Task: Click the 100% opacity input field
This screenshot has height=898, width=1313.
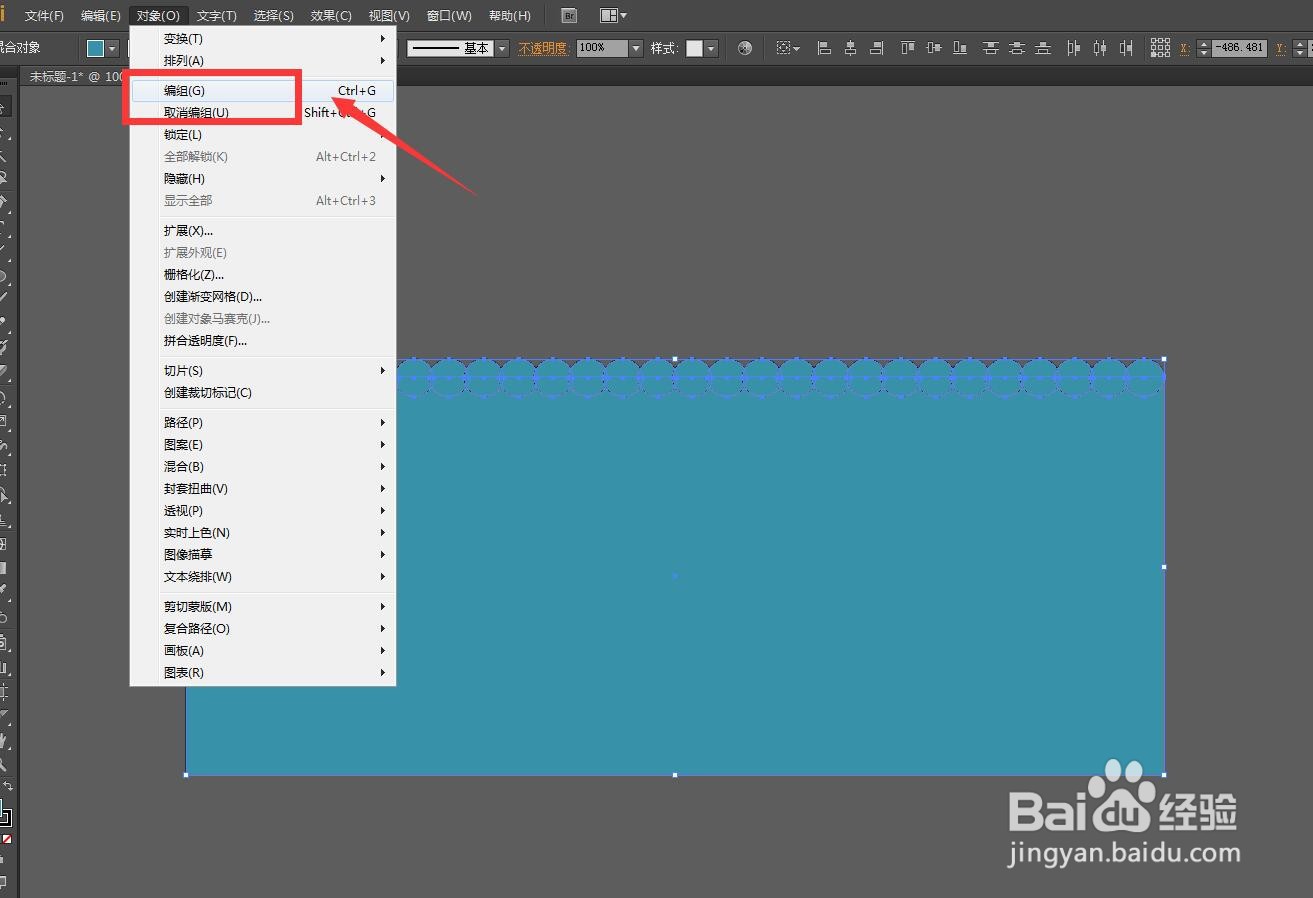Action: pyautogui.click(x=602, y=48)
